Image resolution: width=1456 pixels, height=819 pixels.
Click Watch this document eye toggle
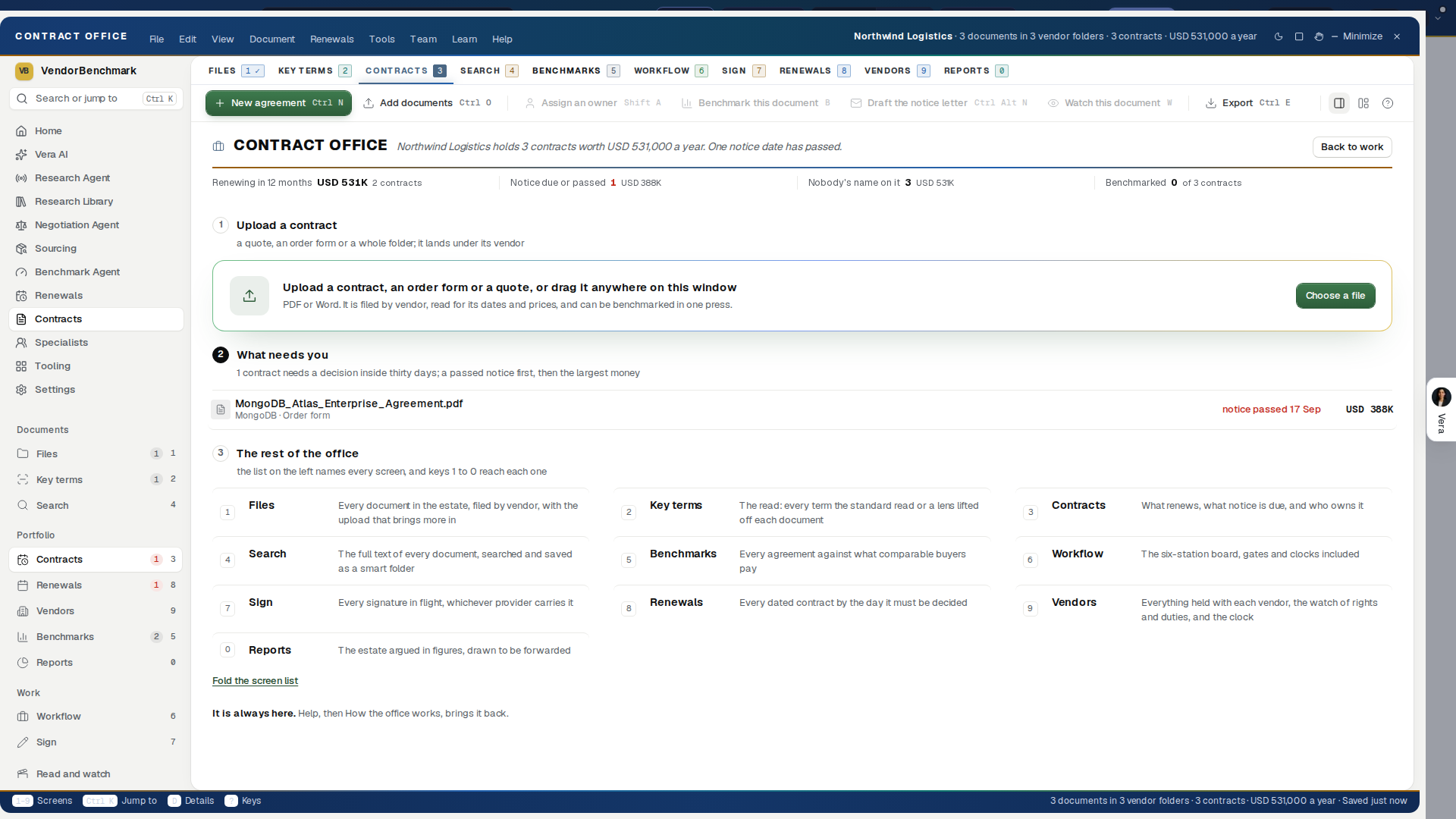[x=1110, y=103]
